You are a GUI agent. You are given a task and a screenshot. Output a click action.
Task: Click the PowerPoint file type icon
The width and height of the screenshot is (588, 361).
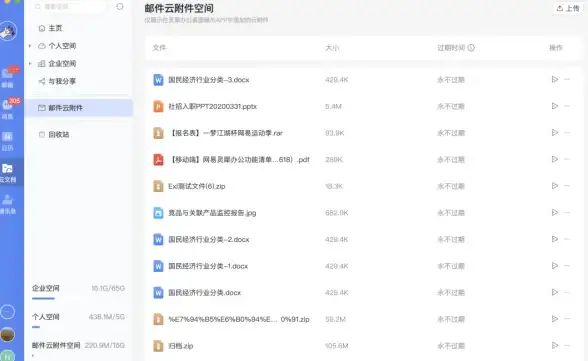click(158, 106)
